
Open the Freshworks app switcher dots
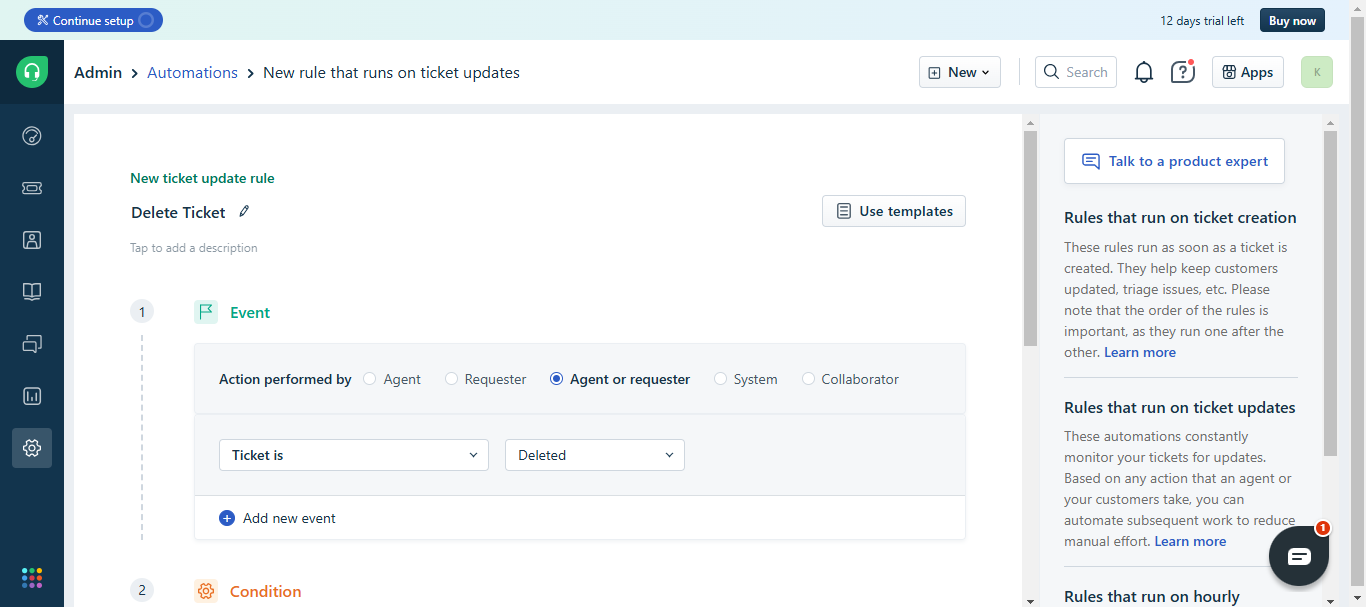[32, 578]
